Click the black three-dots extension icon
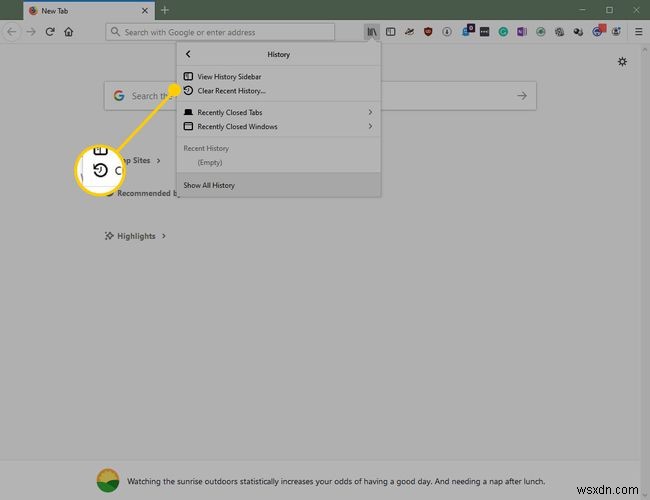Image resolution: width=650 pixels, height=500 pixels. click(x=484, y=32)
